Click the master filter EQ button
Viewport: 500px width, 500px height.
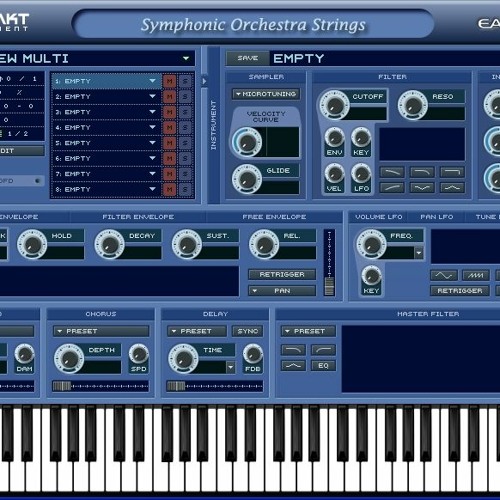(323, 366)
